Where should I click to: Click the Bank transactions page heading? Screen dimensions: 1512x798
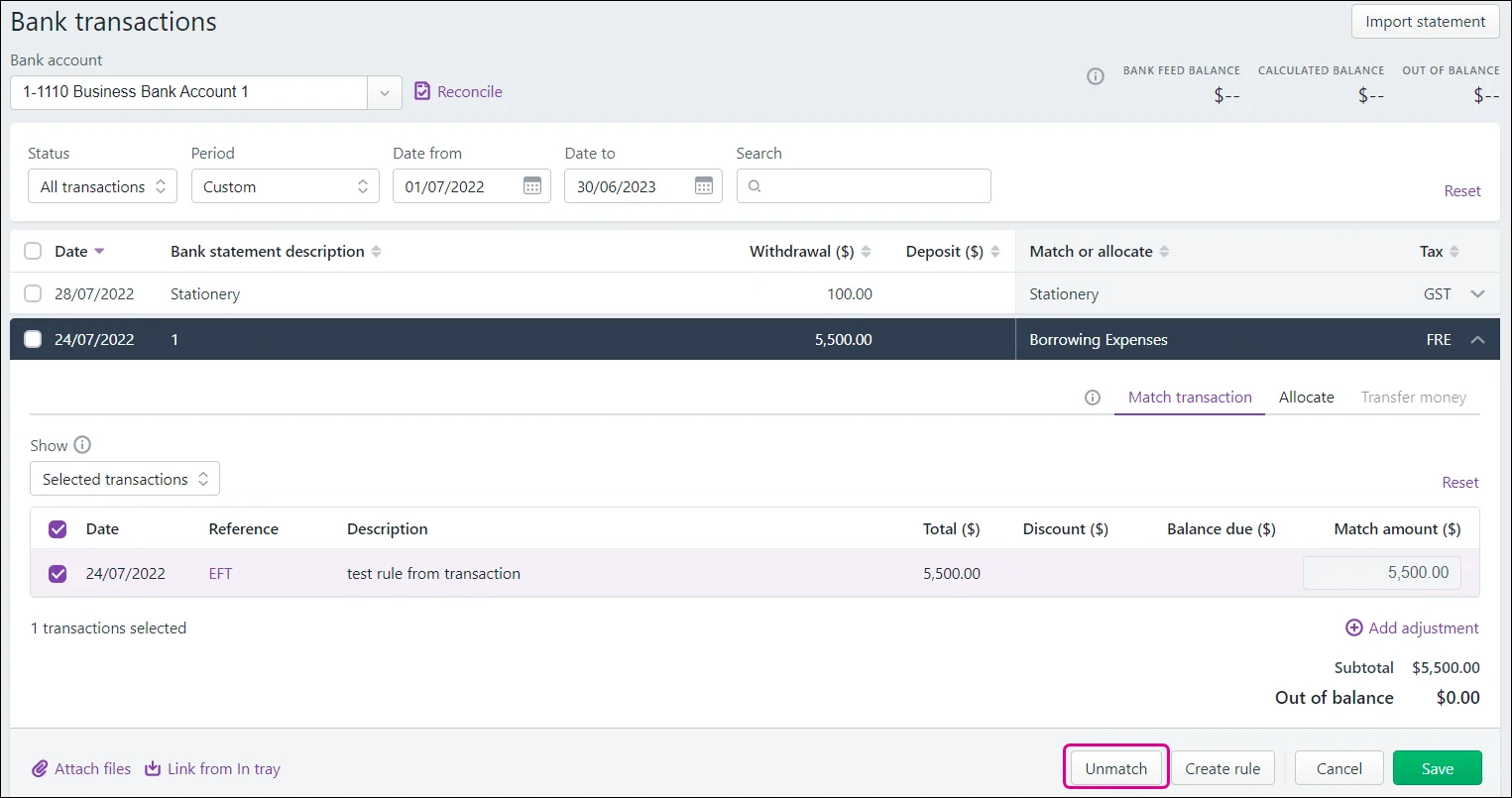point(113,22)
